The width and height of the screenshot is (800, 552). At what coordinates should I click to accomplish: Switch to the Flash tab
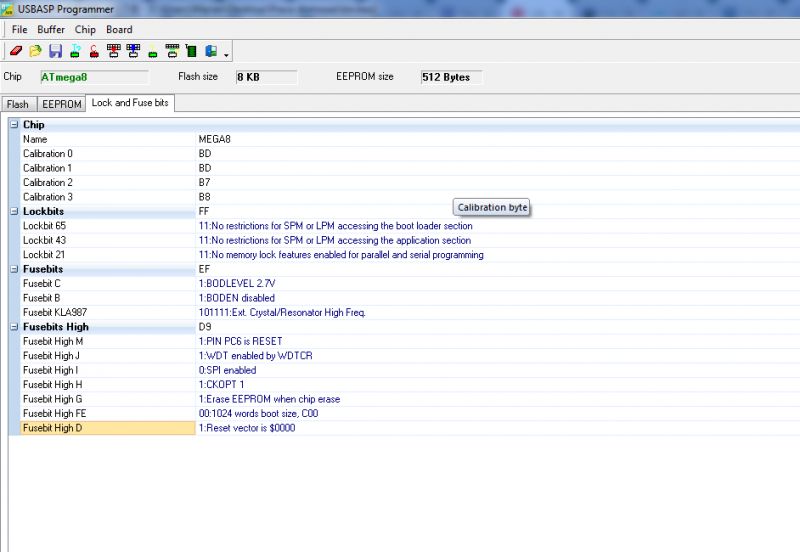point(18,104)
